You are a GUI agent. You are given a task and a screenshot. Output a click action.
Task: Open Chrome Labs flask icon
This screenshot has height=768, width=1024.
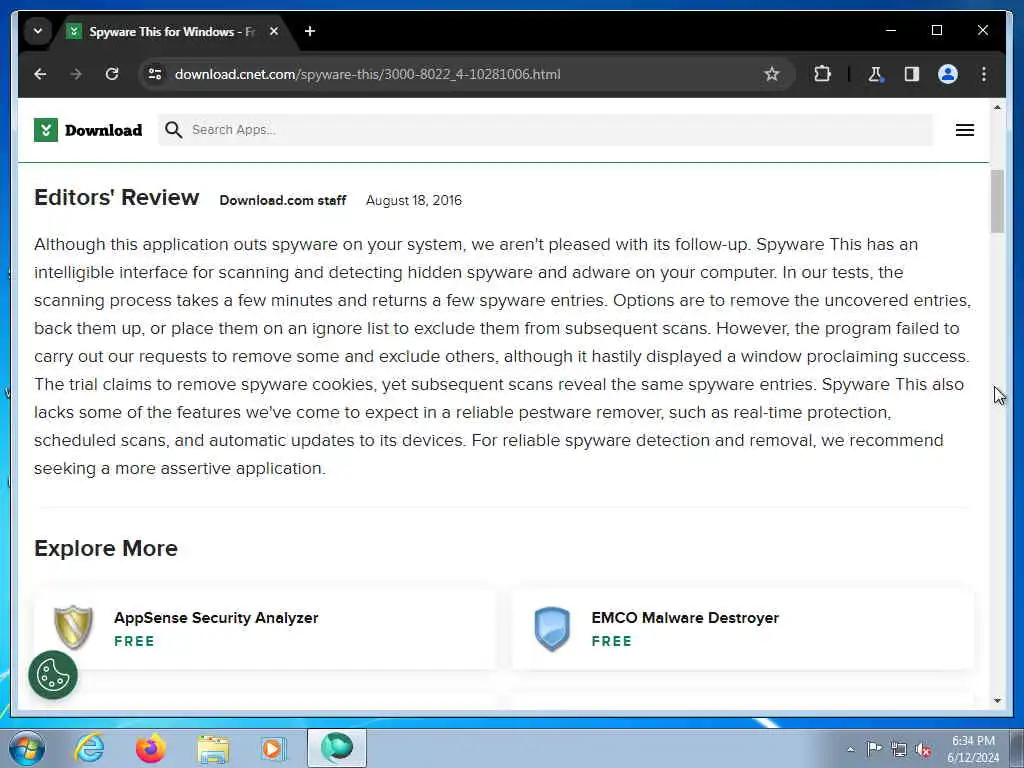pyautogui.click(x=875, y=74)
